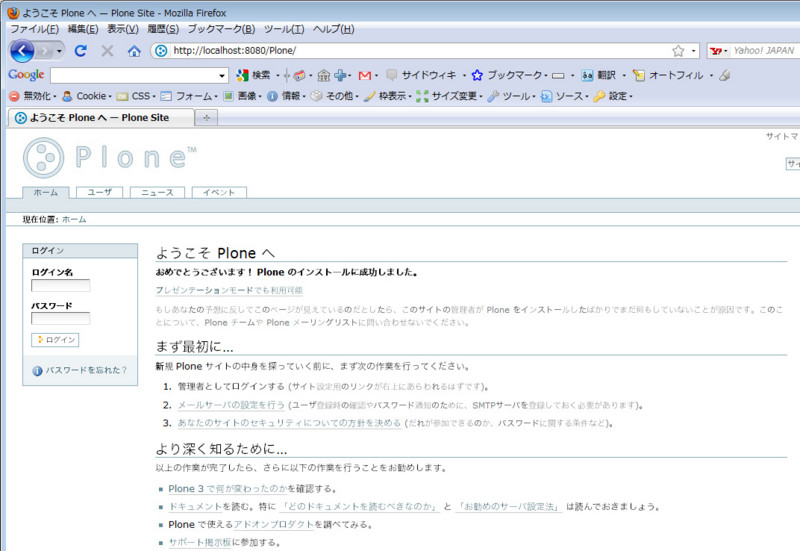Select the ユーザ site tab
Image resolution: width=800 pixels, height=551 pixels.
(x=99, y=192)
